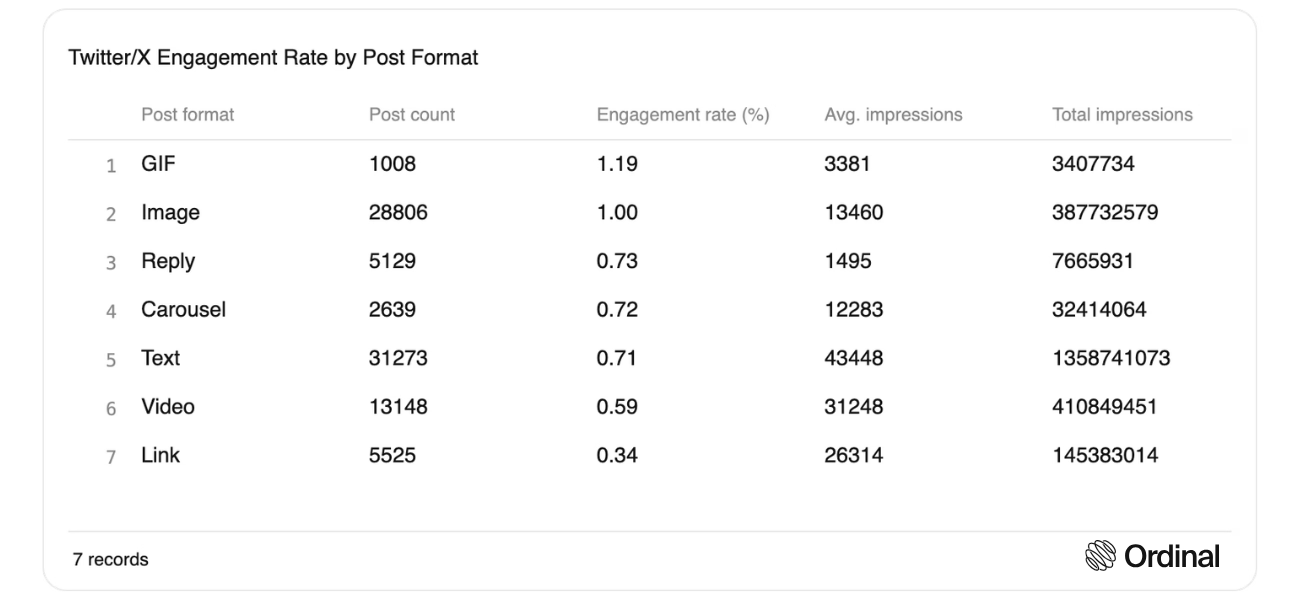Sort by Post format column header

pos(187,115)
